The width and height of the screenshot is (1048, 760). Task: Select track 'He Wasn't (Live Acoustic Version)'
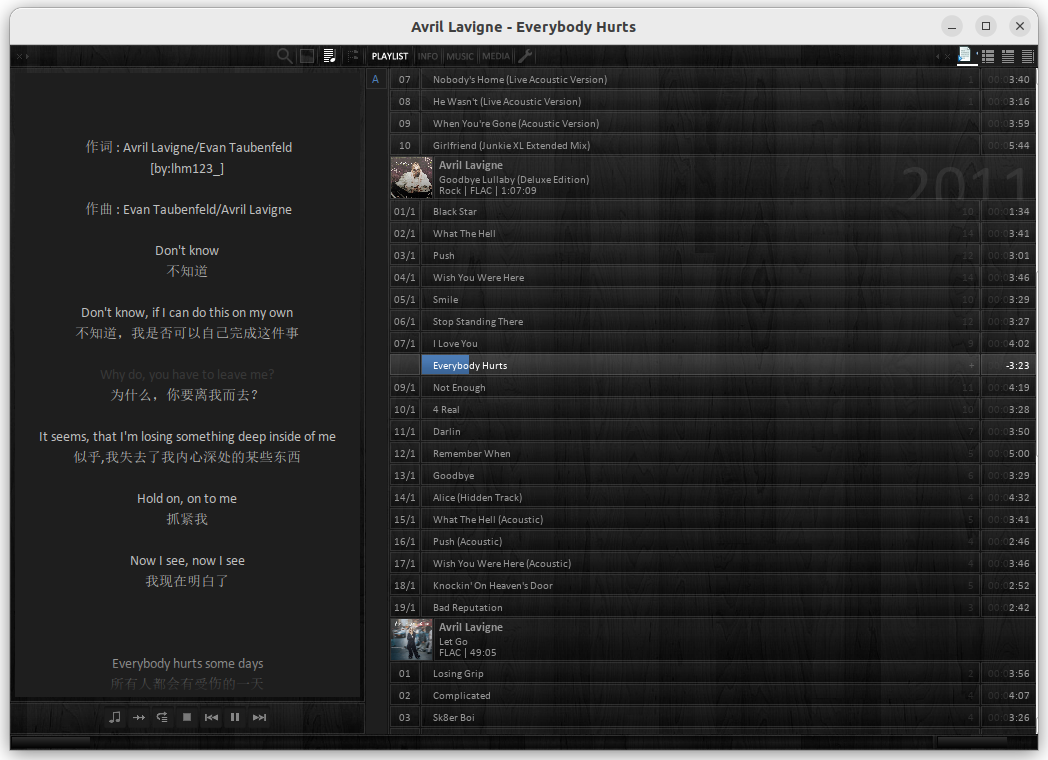(712, 102)
